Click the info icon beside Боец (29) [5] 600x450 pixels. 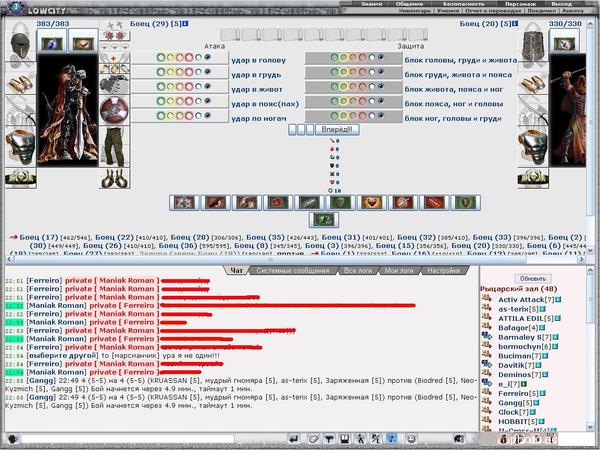tap(185, 23)
